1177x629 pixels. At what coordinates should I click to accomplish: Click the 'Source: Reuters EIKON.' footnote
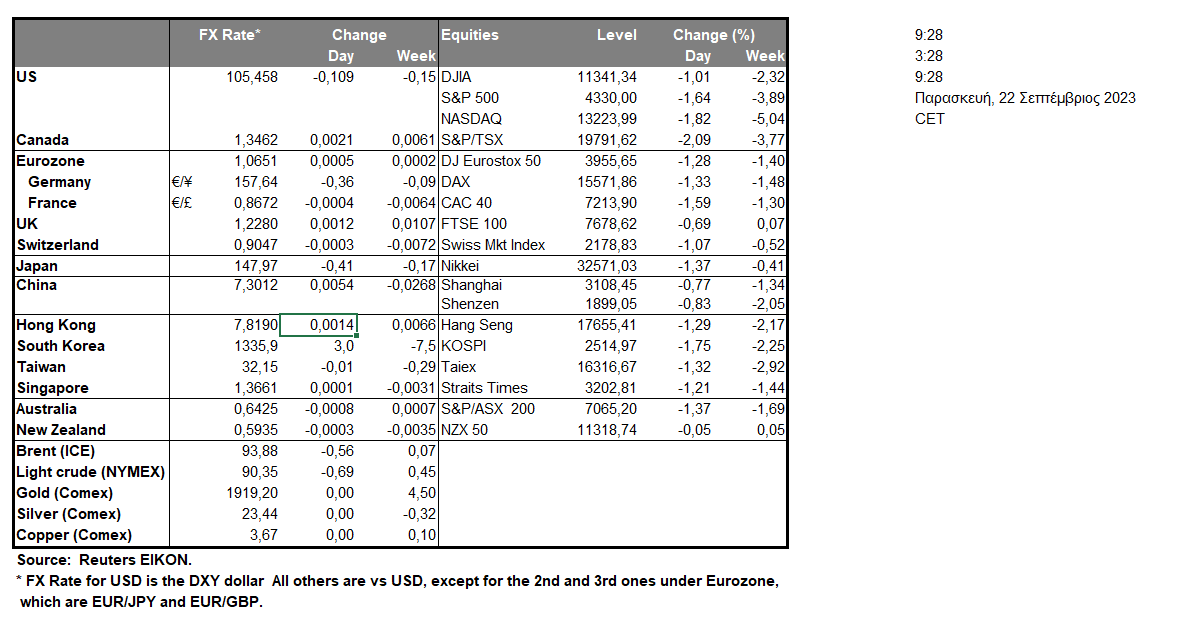pyautogui.click(x=104, y=560)
